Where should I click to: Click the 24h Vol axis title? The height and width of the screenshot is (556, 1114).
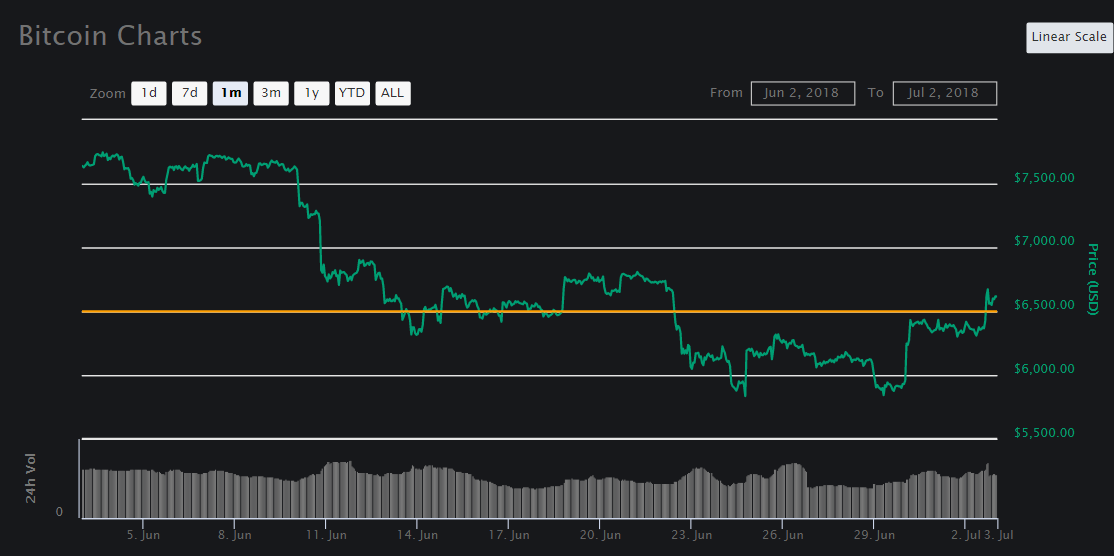click(x=31, y=478)
